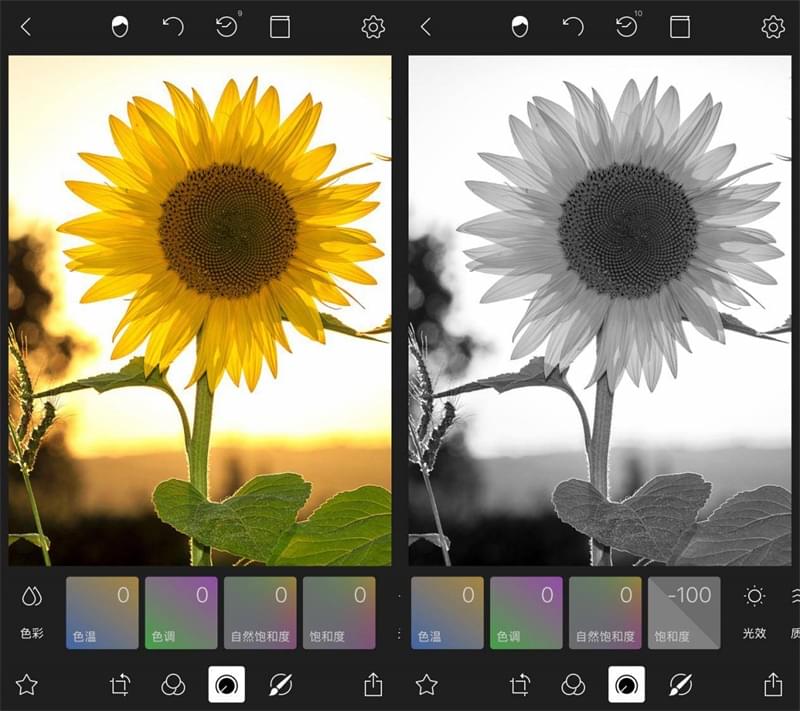Toggle the adjustments tool on grayscale screen
This screenshot has height=711, width=800.
click(627, 684)
